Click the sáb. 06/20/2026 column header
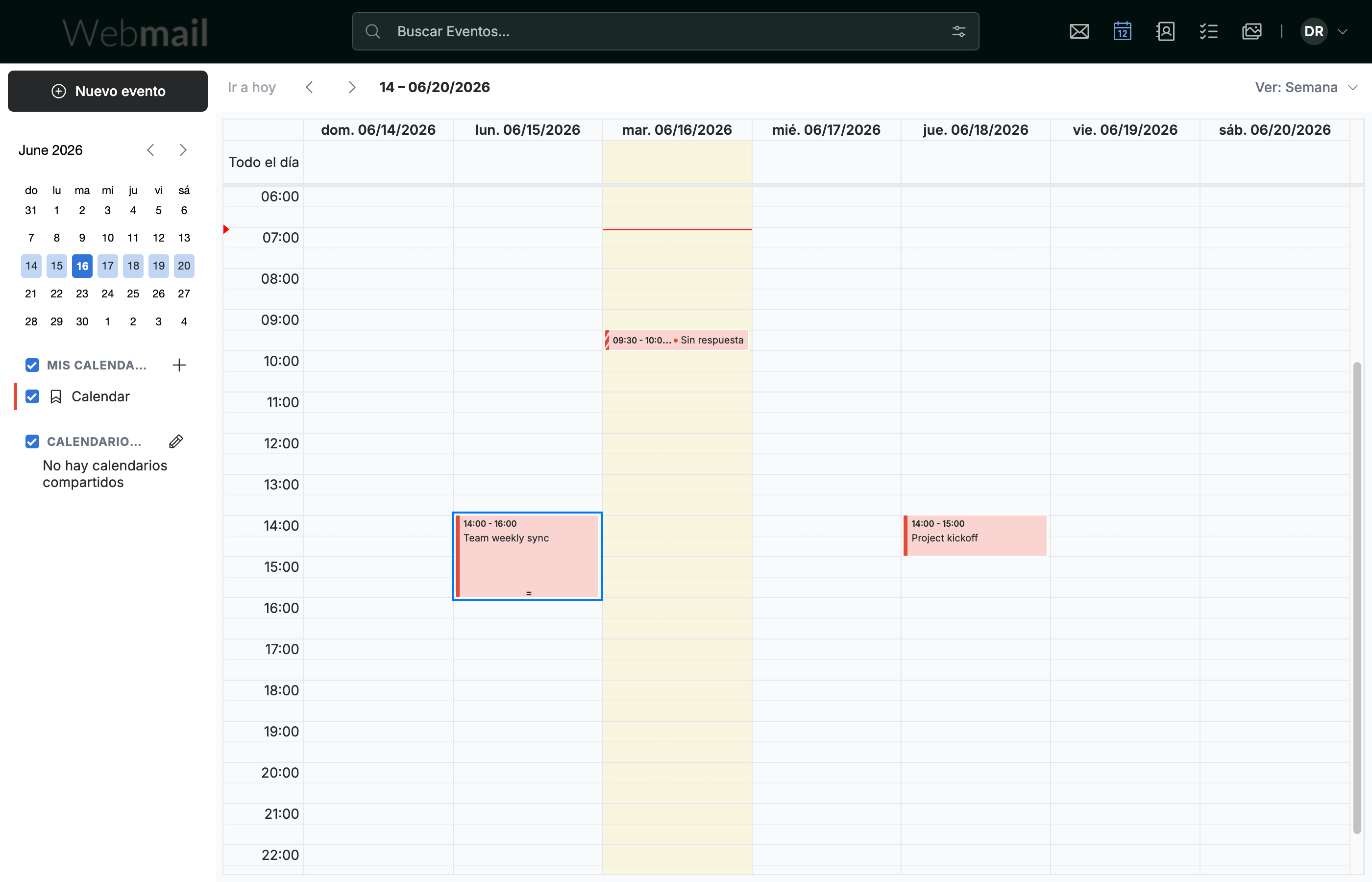This screenshot has width=1372, height=882. (1274, 130)
